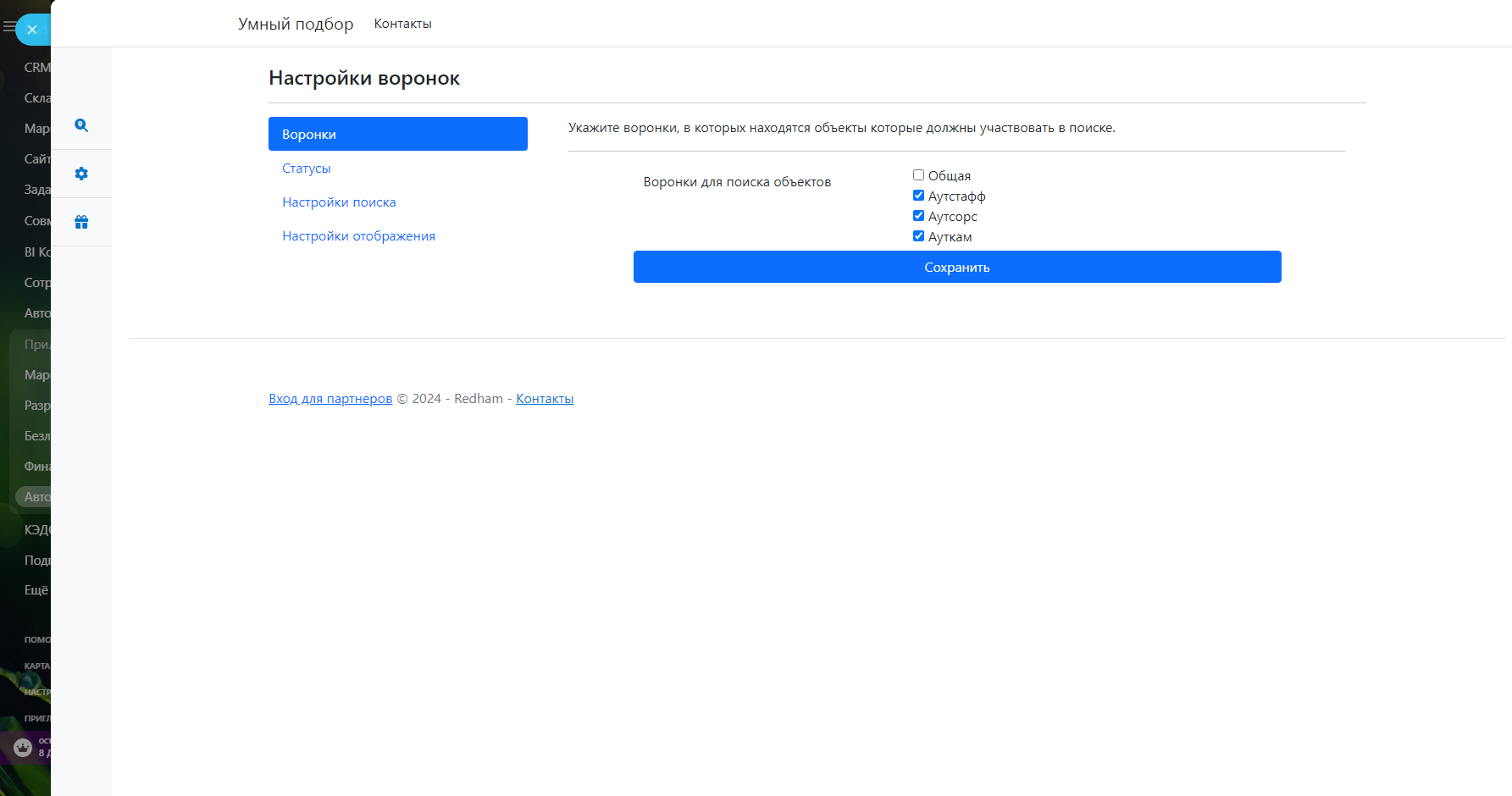The image size is (1512, 796).
Task: Open CRM in the left sidebar
Action: 37,68
